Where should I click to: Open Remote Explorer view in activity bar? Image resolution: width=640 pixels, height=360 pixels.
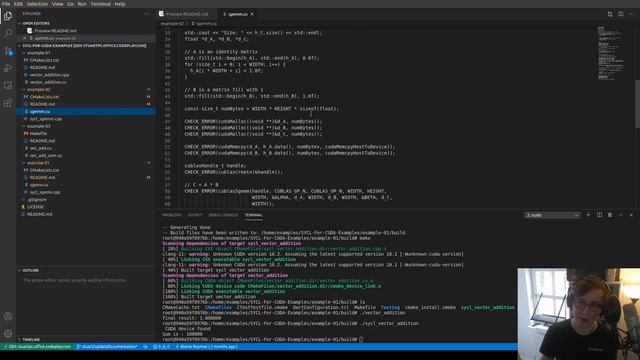pos(8,85)
